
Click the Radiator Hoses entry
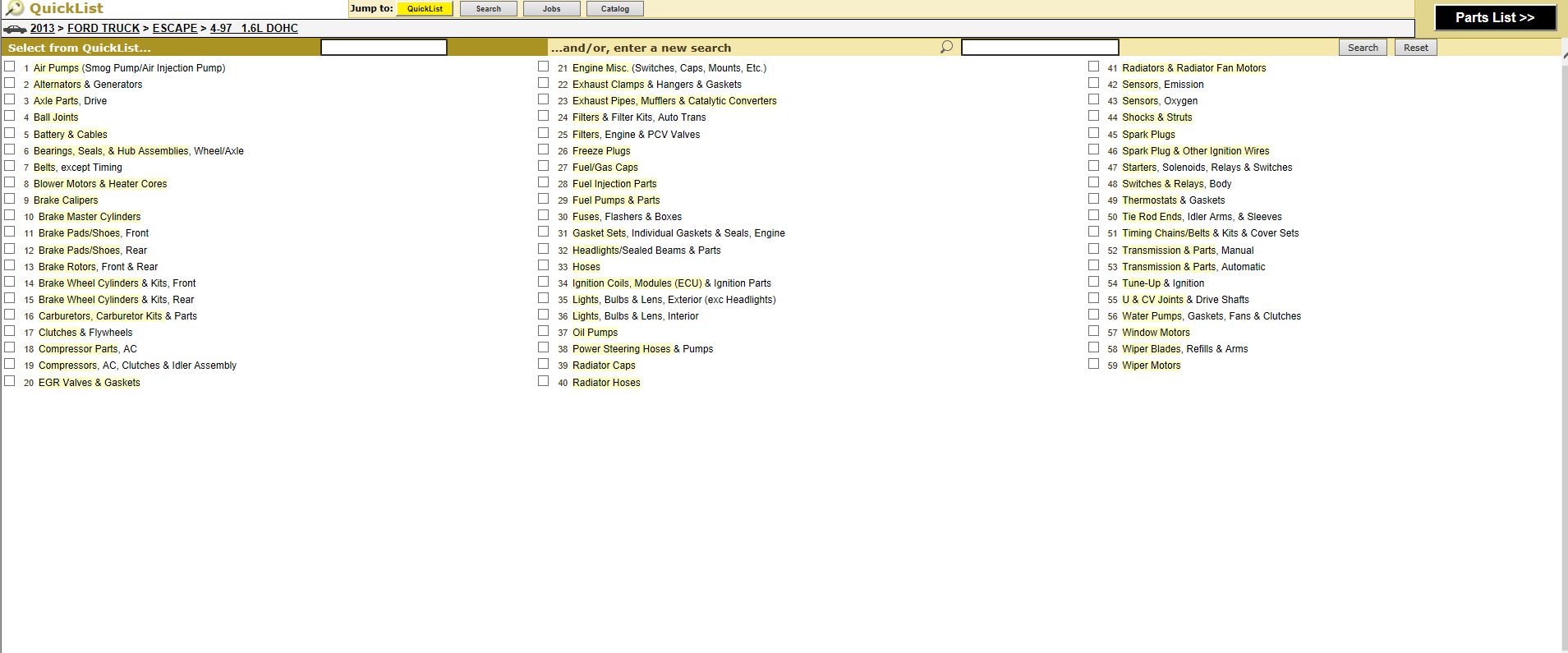(x=606, y=383)
